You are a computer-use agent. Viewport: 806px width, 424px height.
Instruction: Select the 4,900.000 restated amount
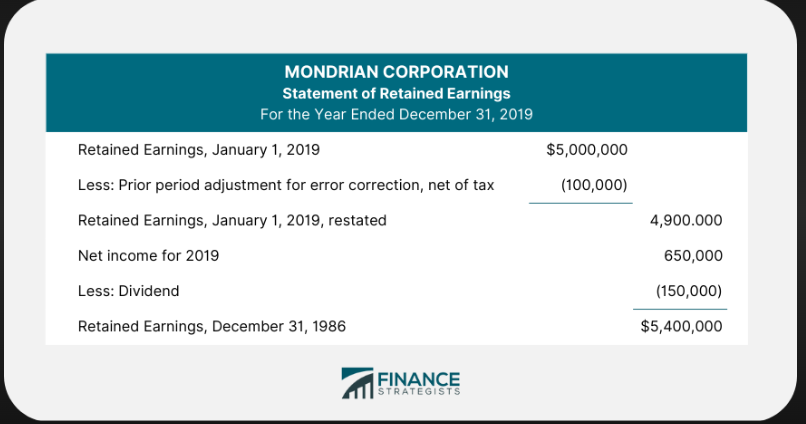(686, 220)
